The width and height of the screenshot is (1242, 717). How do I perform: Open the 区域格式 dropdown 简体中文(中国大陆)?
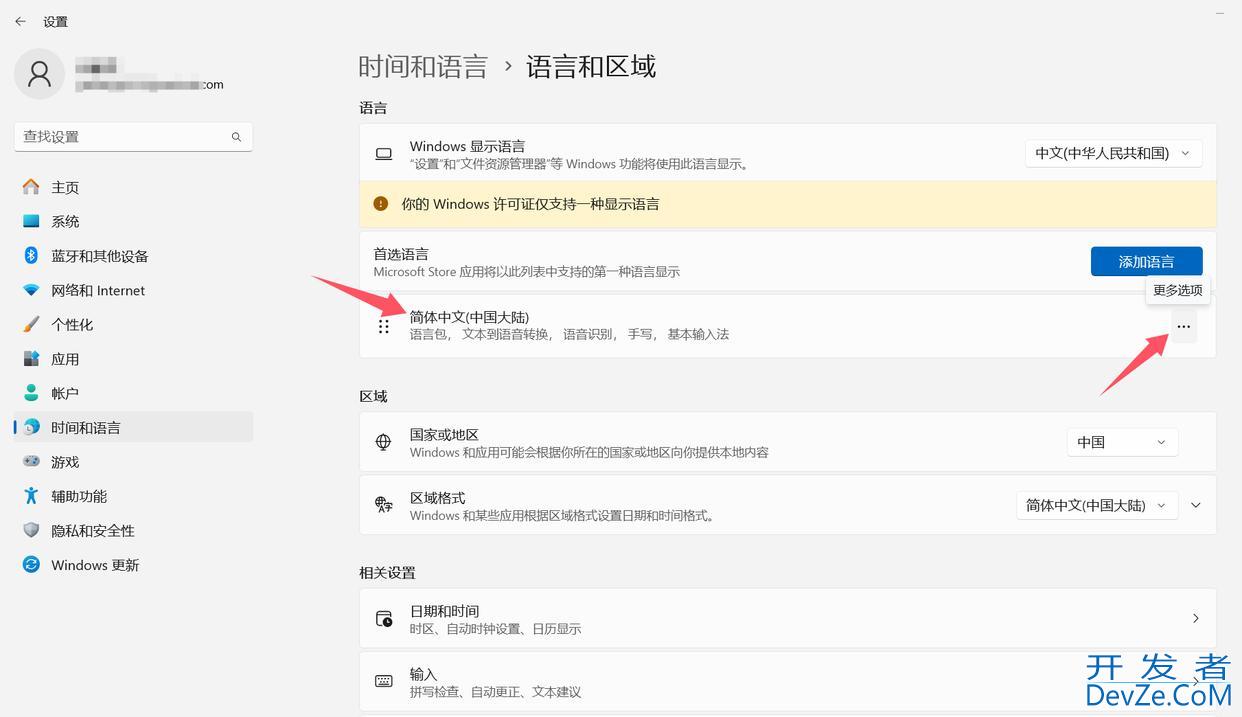(x=1096, y=505)
